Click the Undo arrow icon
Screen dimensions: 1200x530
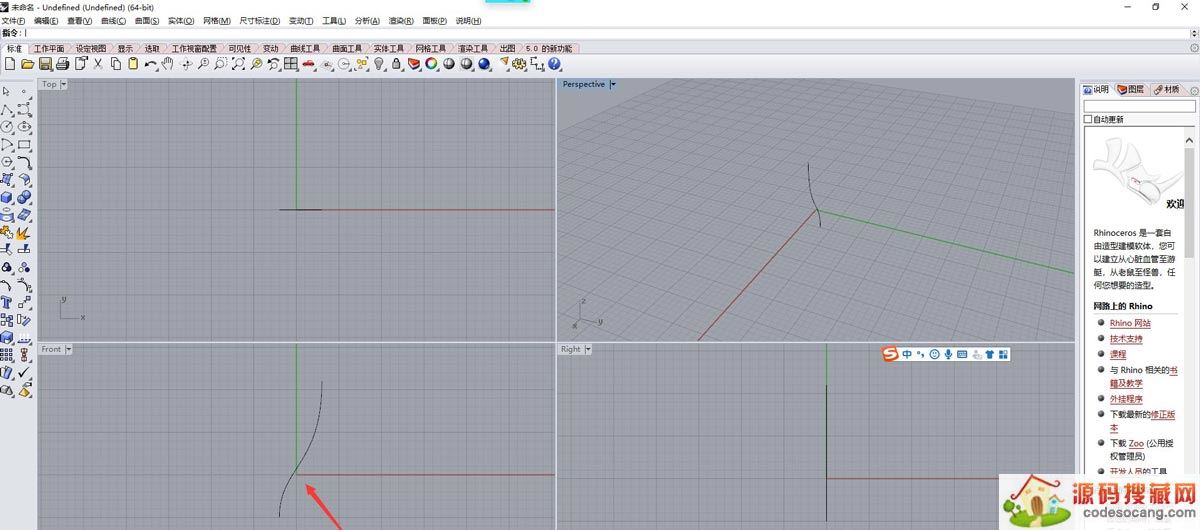pos(150,64)
